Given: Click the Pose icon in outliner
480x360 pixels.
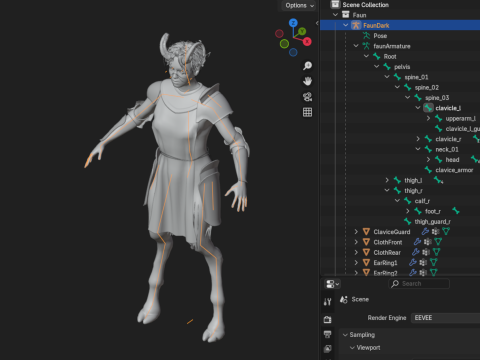Looking at the screenshot, I should [x=366, y=36].
